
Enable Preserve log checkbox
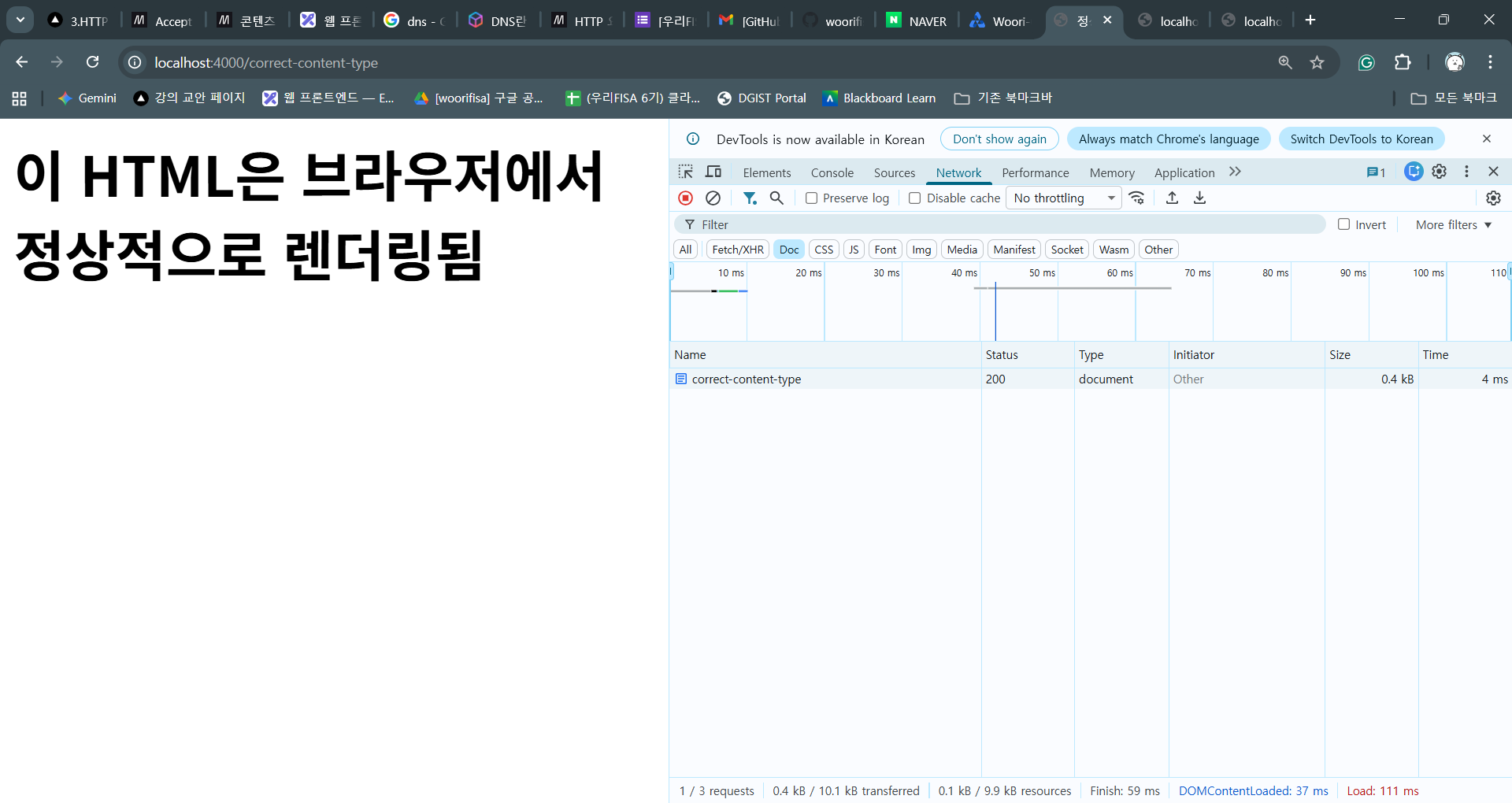811,198
